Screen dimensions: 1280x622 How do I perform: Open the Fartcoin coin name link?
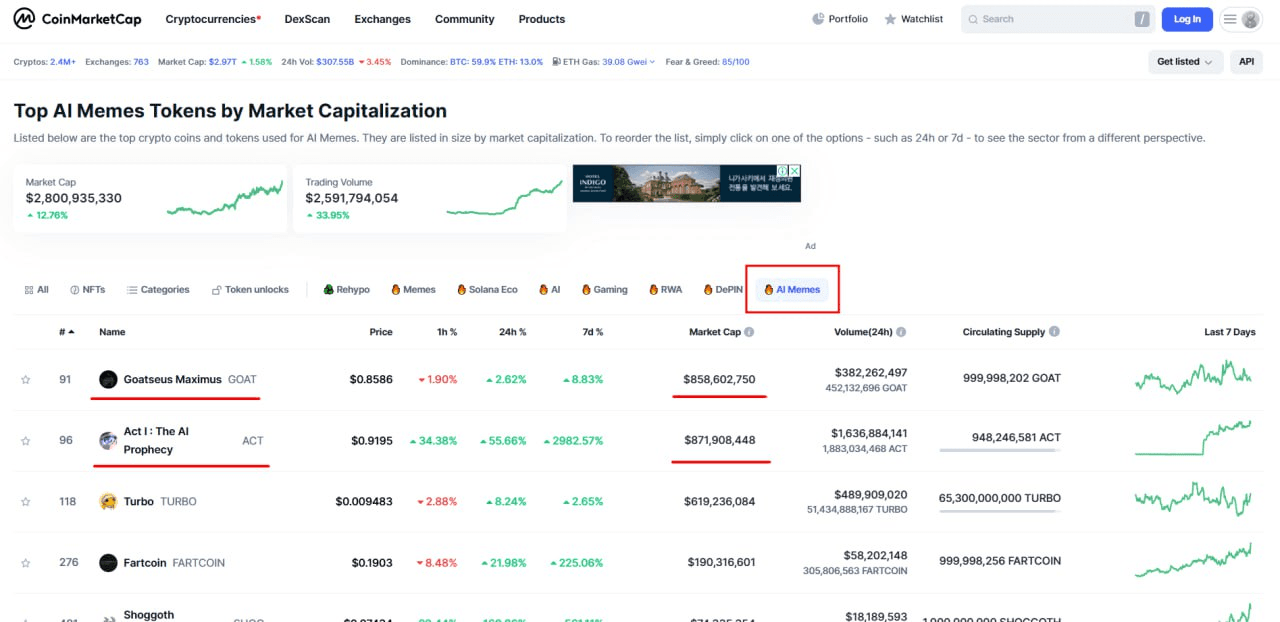145,563
